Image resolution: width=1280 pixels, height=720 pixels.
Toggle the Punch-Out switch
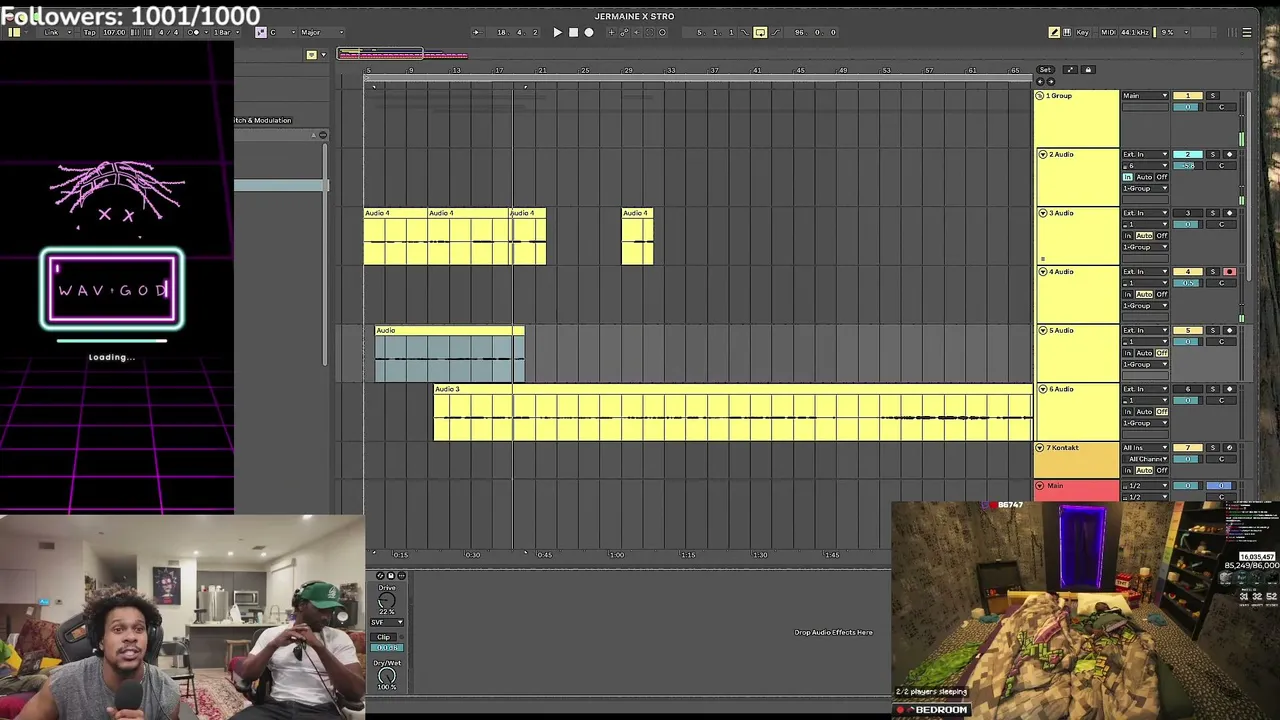tap(776, 32)
